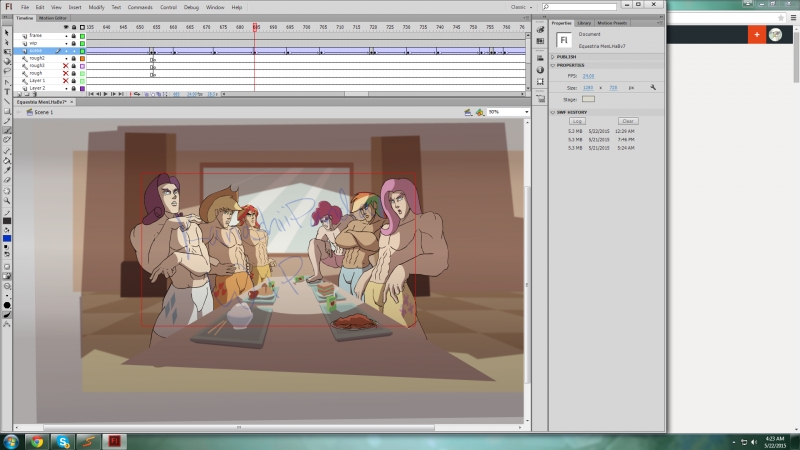Image resolution: width=800 pixels, height=450 pixels.
Task: Show the hidden rough3 layer
Action: coord(65,66)
